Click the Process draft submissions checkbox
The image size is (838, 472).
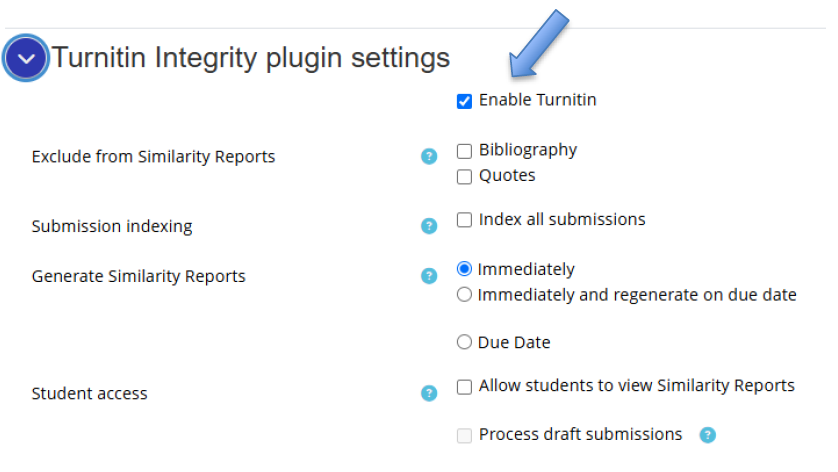tap(464, 436)
